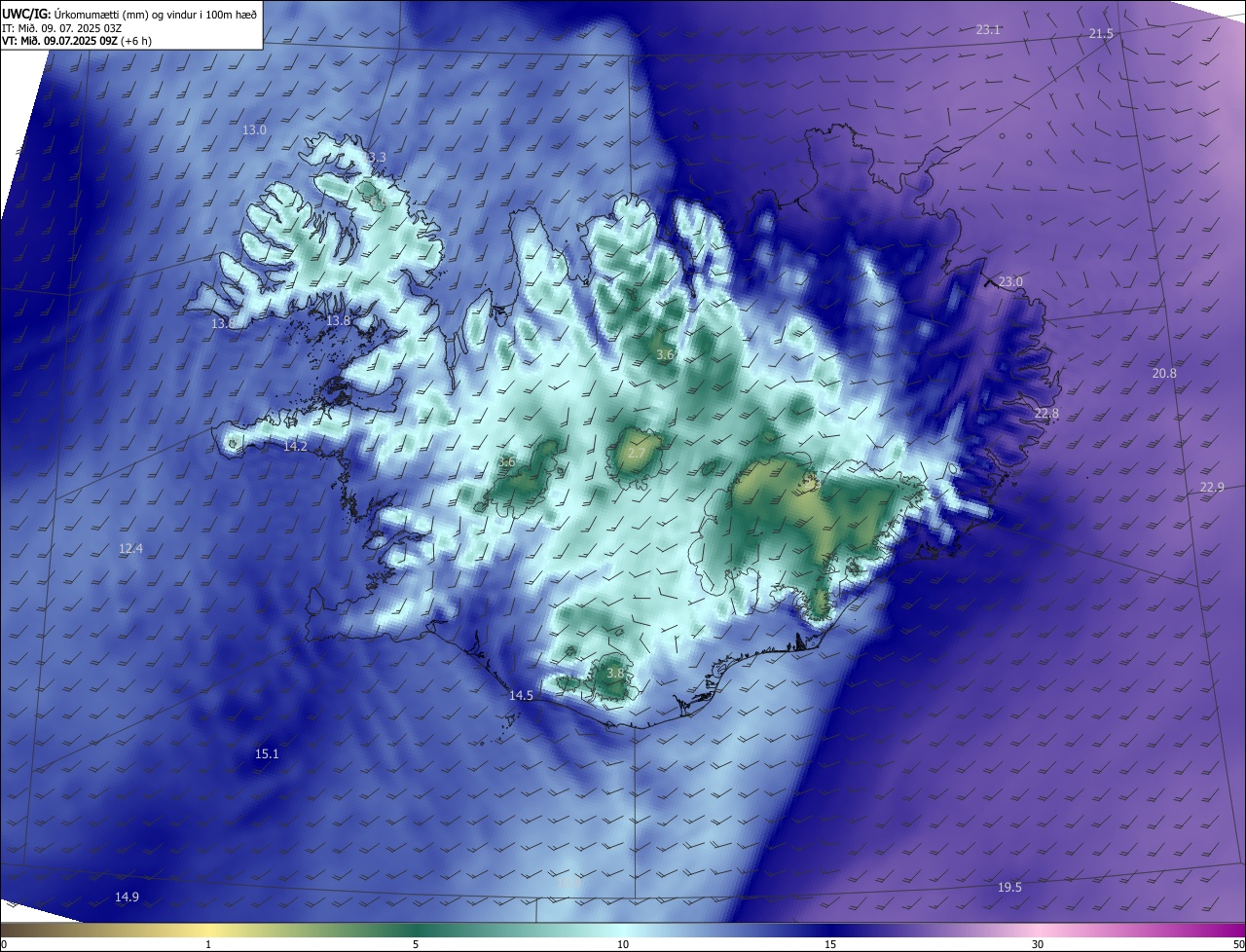The width and height of the screenshot is (1246, 952).
Task: Click the 13.0 value label
Action: tap(254, 129)
